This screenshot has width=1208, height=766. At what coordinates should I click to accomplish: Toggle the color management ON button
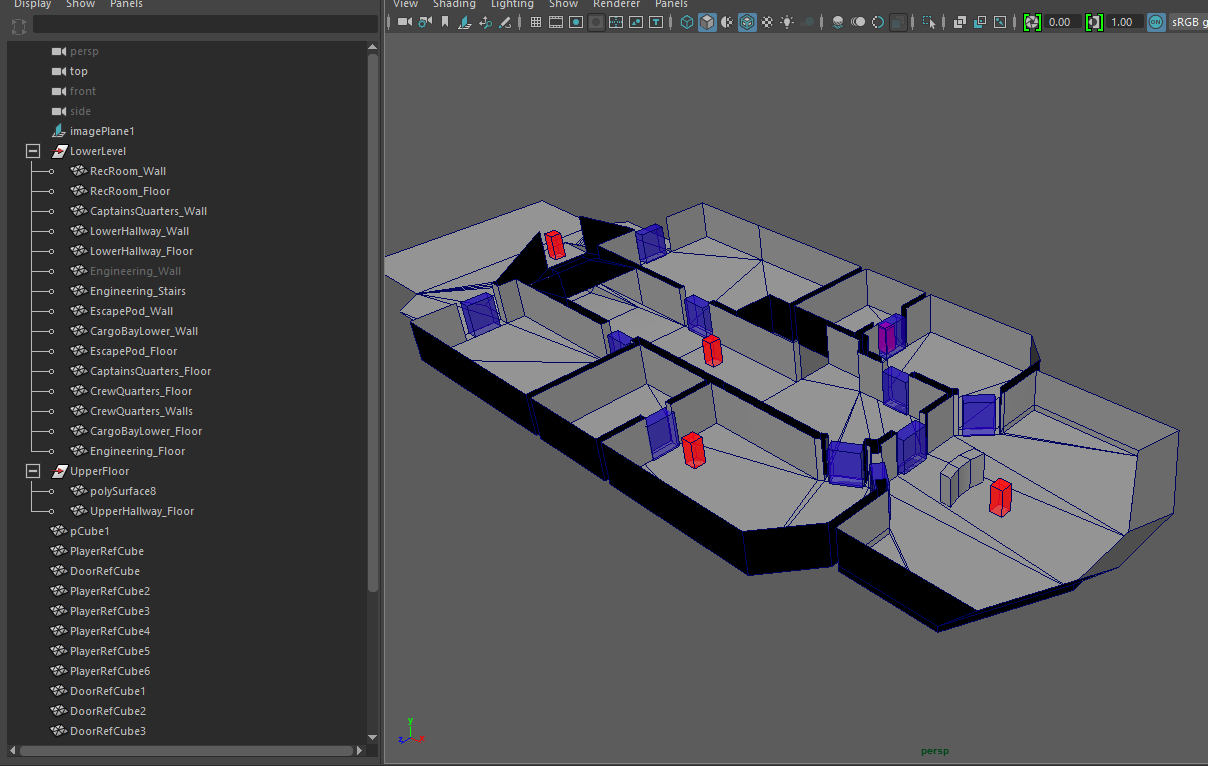pyautogui.click(x=1156, y=22)
